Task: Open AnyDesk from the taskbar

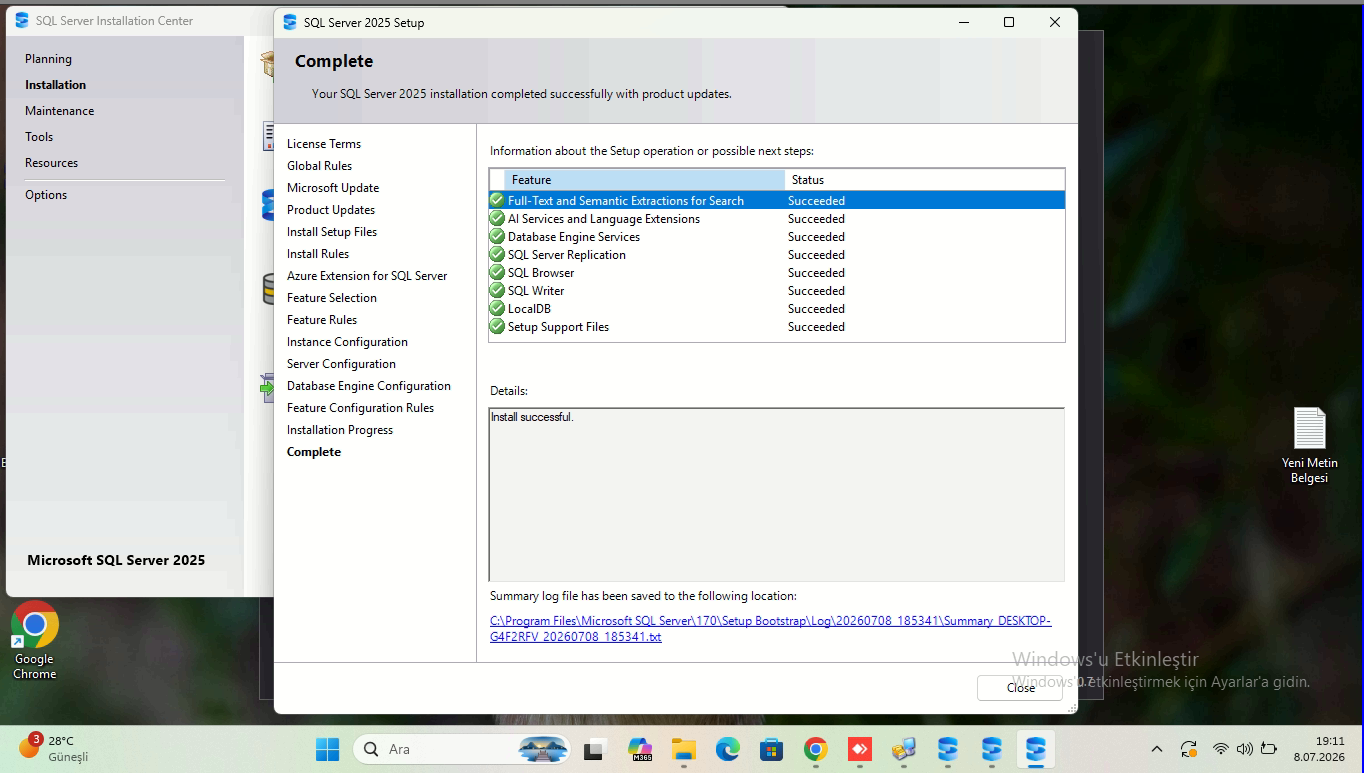Action: 860,749
